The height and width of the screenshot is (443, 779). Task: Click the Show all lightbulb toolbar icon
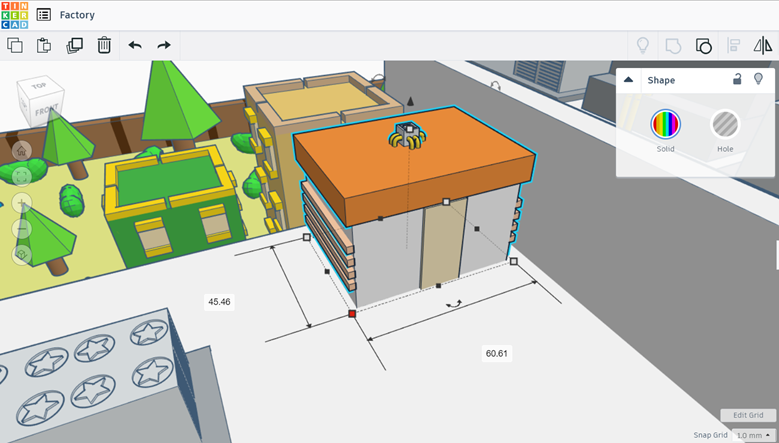[643, 45]
